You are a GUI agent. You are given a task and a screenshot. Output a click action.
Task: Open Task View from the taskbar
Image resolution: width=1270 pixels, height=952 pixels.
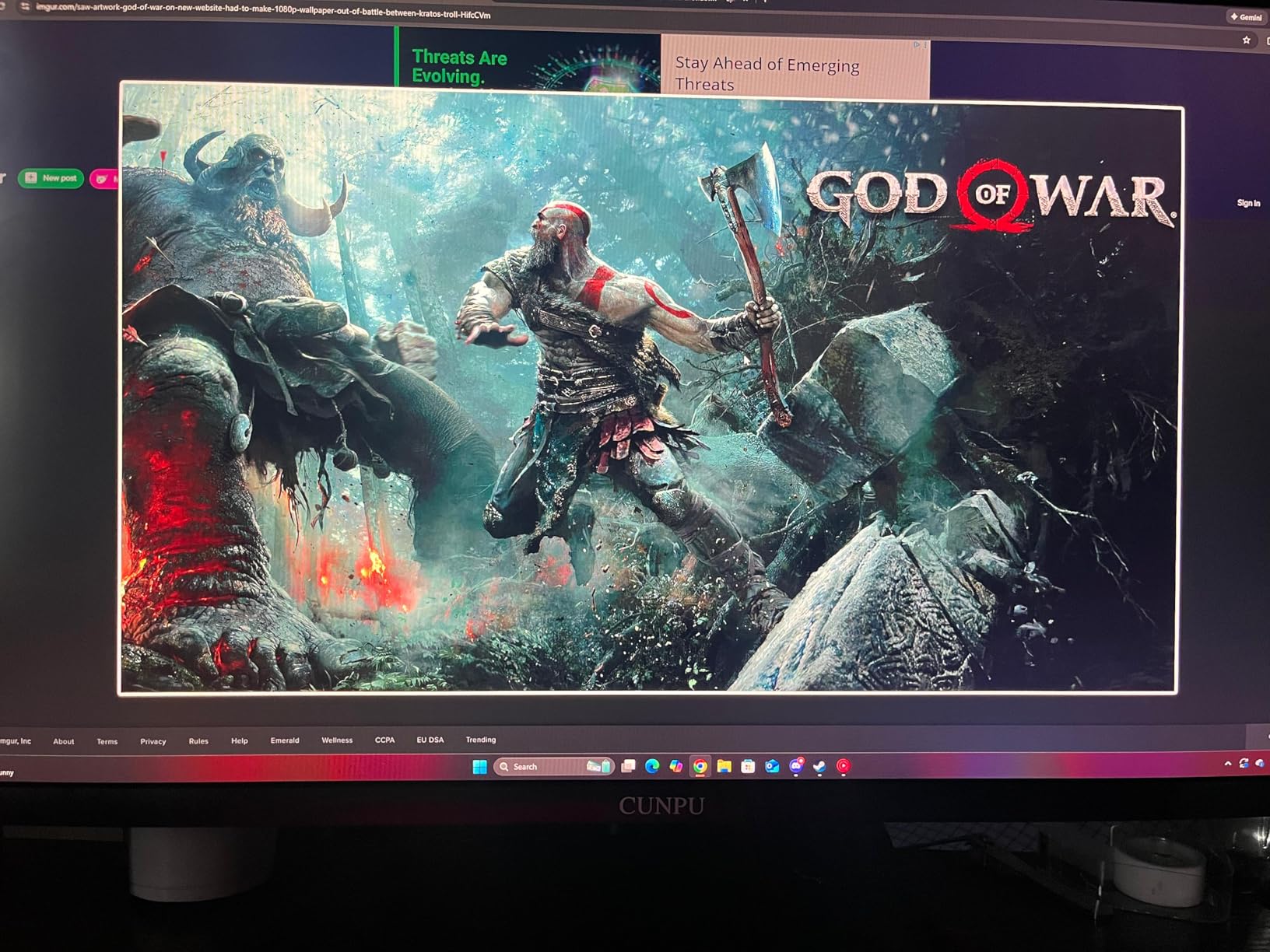[x=629, y=767]
